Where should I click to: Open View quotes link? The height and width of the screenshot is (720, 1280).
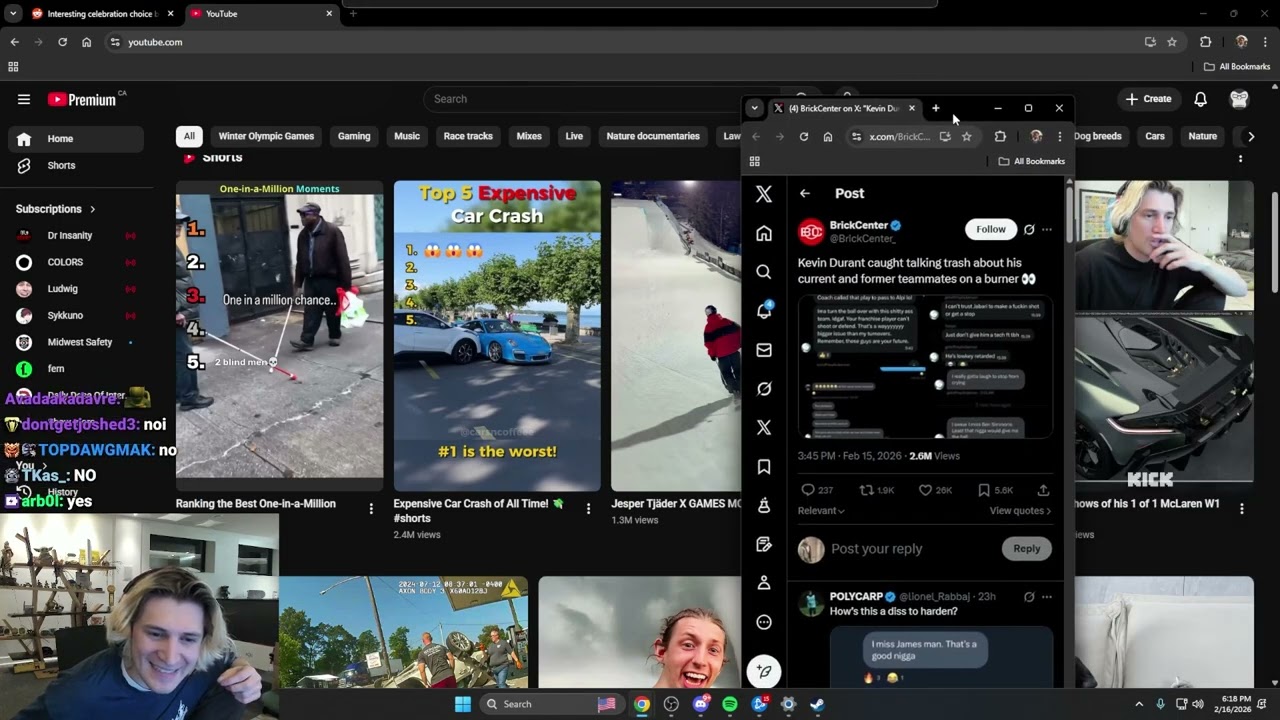click(x=1020, y=510)
